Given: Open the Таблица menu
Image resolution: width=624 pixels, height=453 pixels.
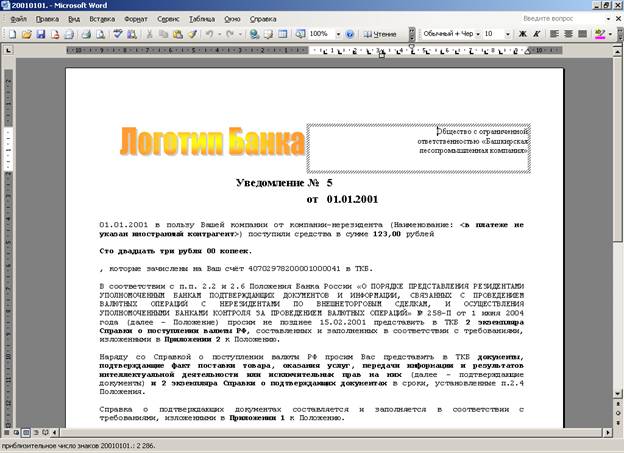Looking at the screenshot, I should coord(201,19).
